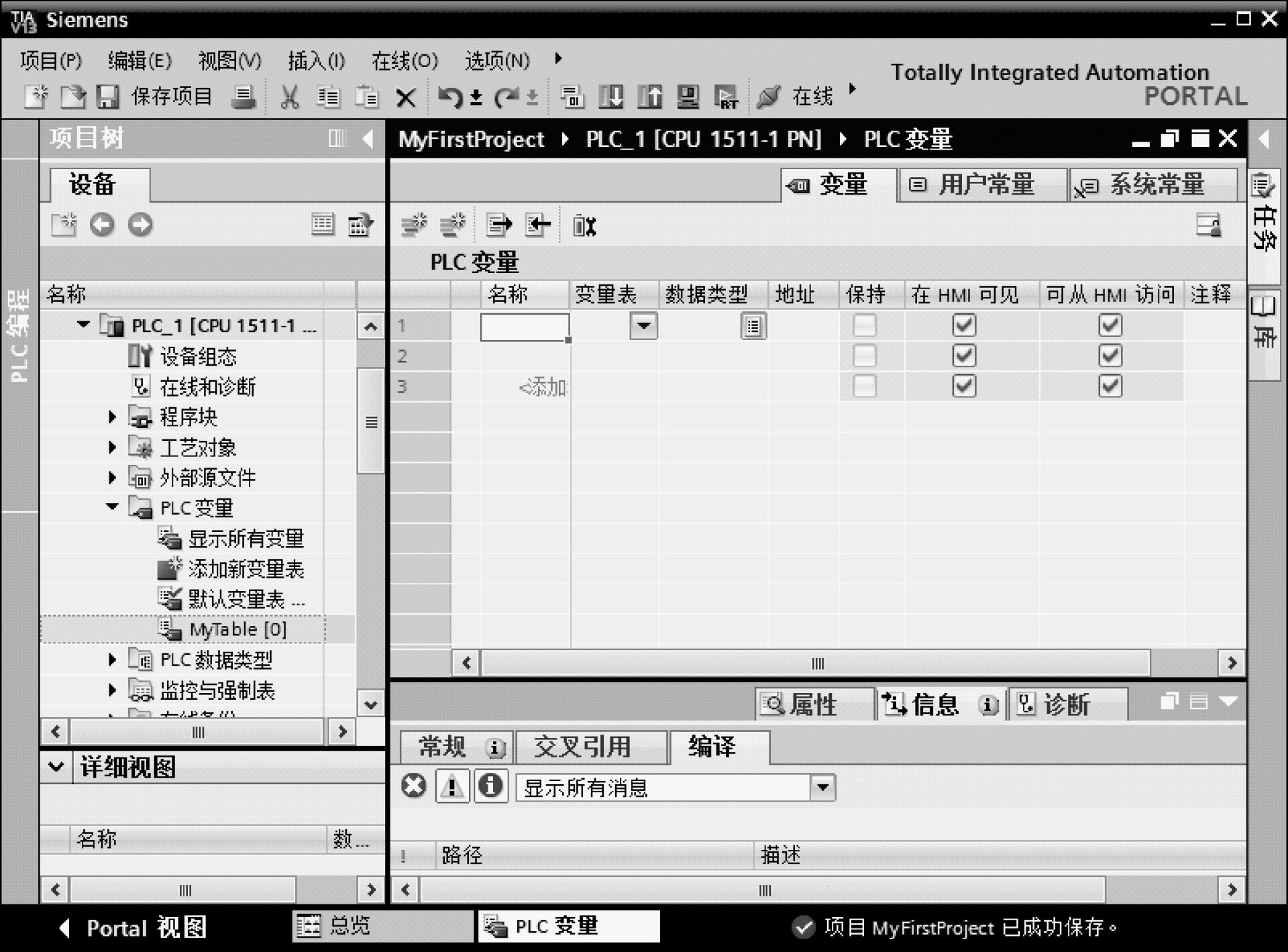
Task: Collapse the 详细视图 panel
Action: point(56,766)
